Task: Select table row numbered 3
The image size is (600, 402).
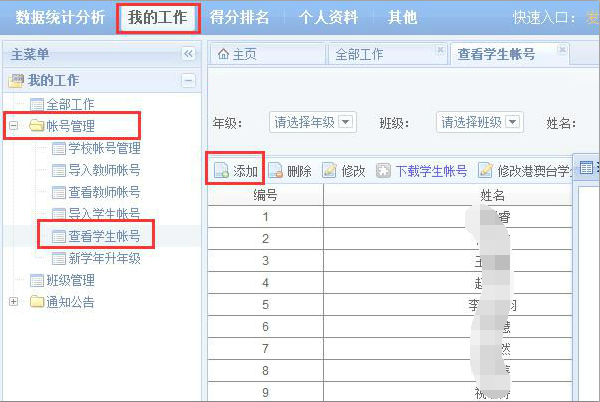Action: tap(390, 261)
